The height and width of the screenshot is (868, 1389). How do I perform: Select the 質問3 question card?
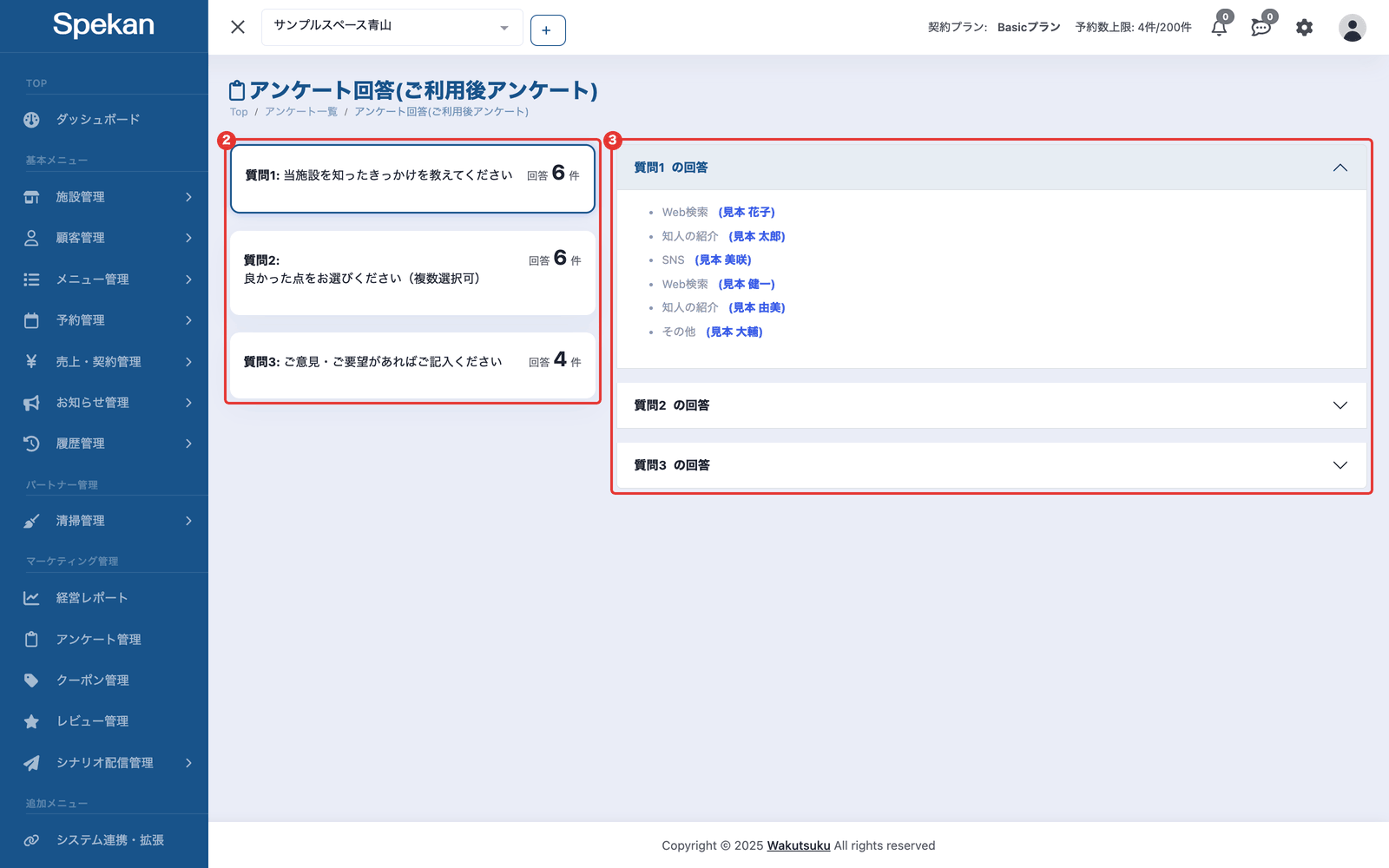click(x=412, y=365)
